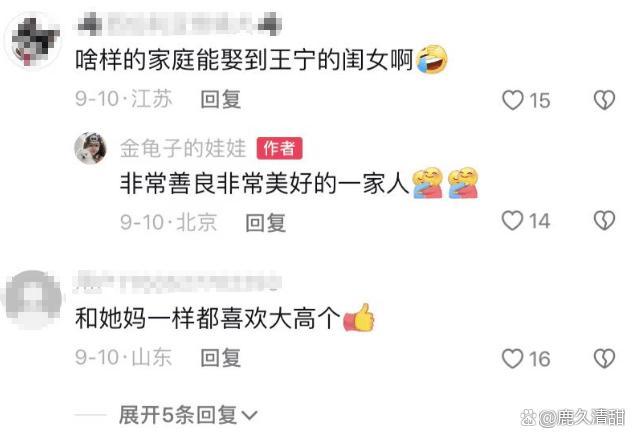Image resolution: width=638 pixels, height=441 pixels.
Task: Reply to the 江苏 comment via 回复
Action: click(x=221, y=100)
